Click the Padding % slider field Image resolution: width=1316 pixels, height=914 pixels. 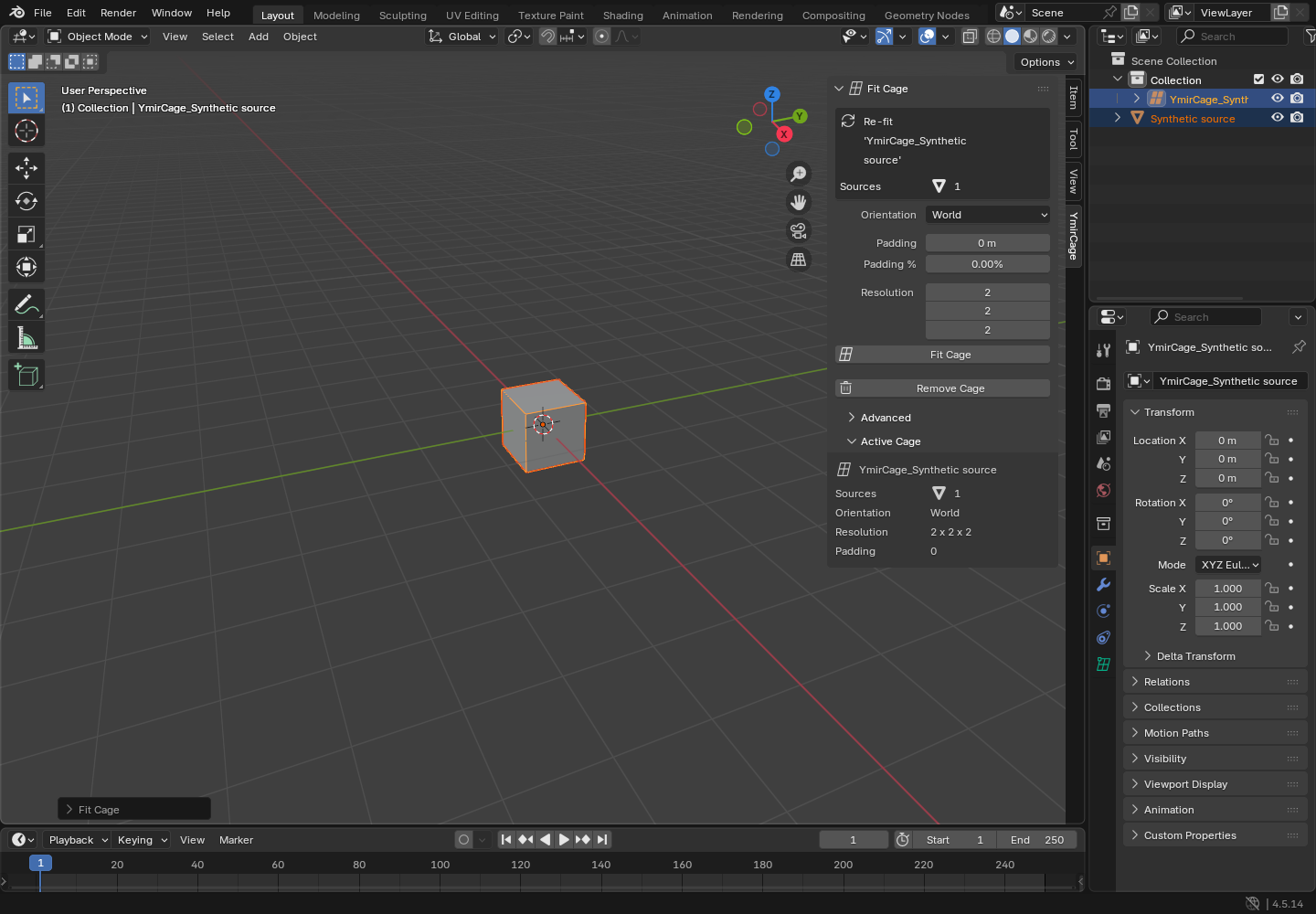pyautogui.click(x=988, y=264)
